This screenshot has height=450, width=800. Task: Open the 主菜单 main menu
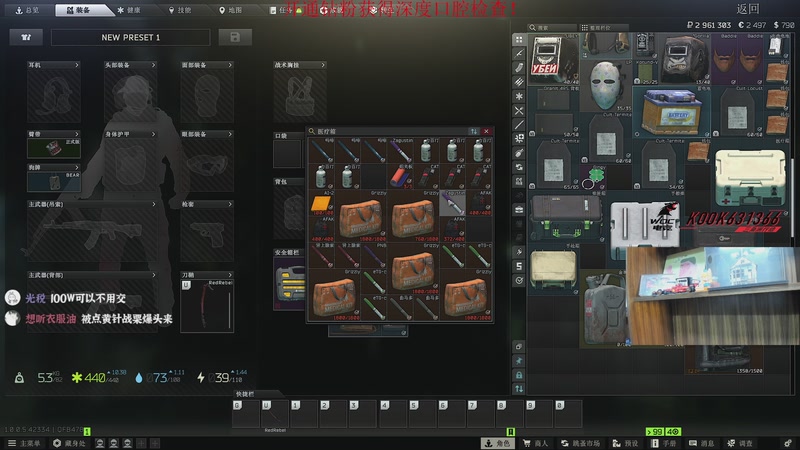coord(24,443)
